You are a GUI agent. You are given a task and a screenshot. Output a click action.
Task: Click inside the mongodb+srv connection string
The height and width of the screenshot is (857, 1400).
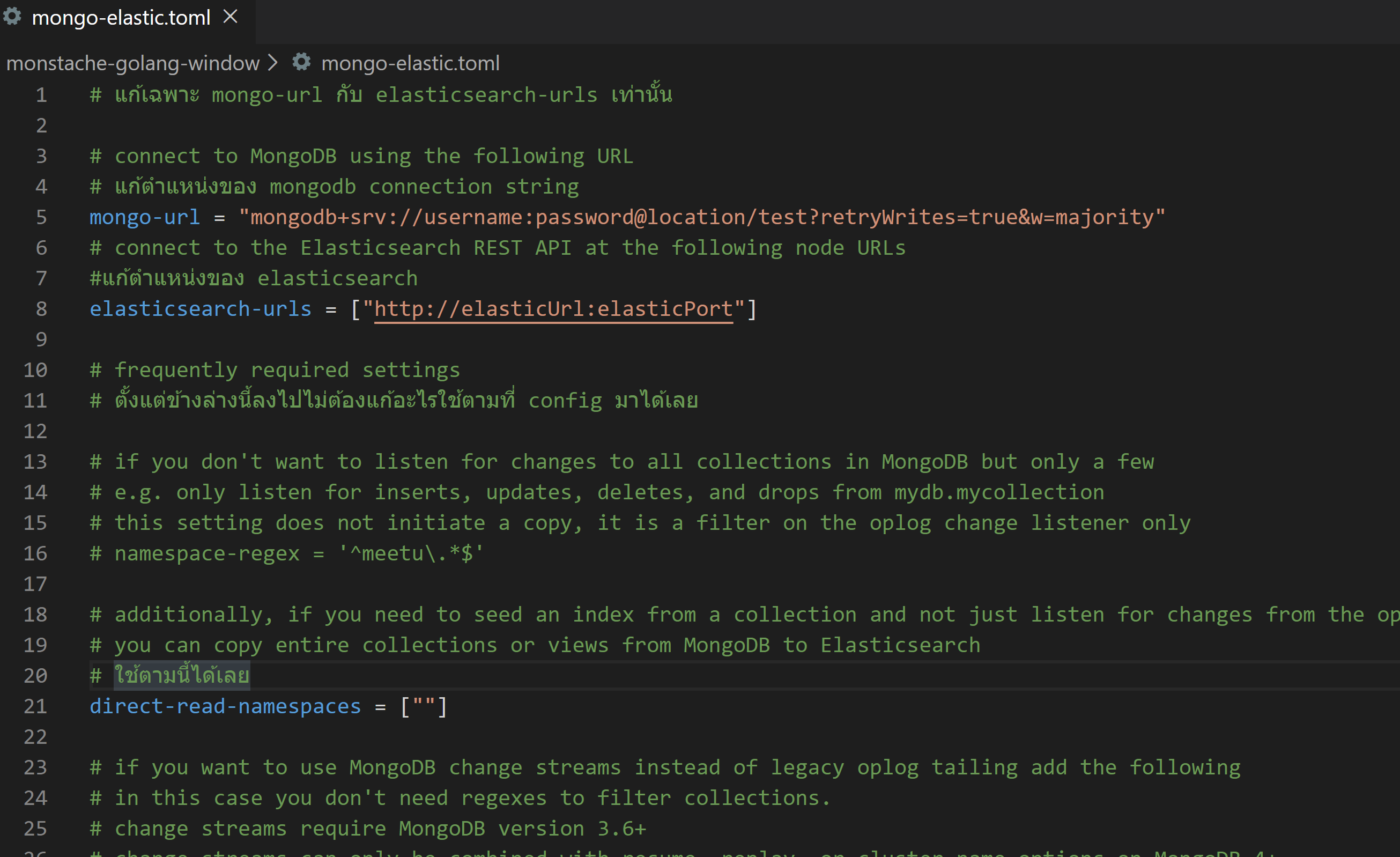[702, 217]
